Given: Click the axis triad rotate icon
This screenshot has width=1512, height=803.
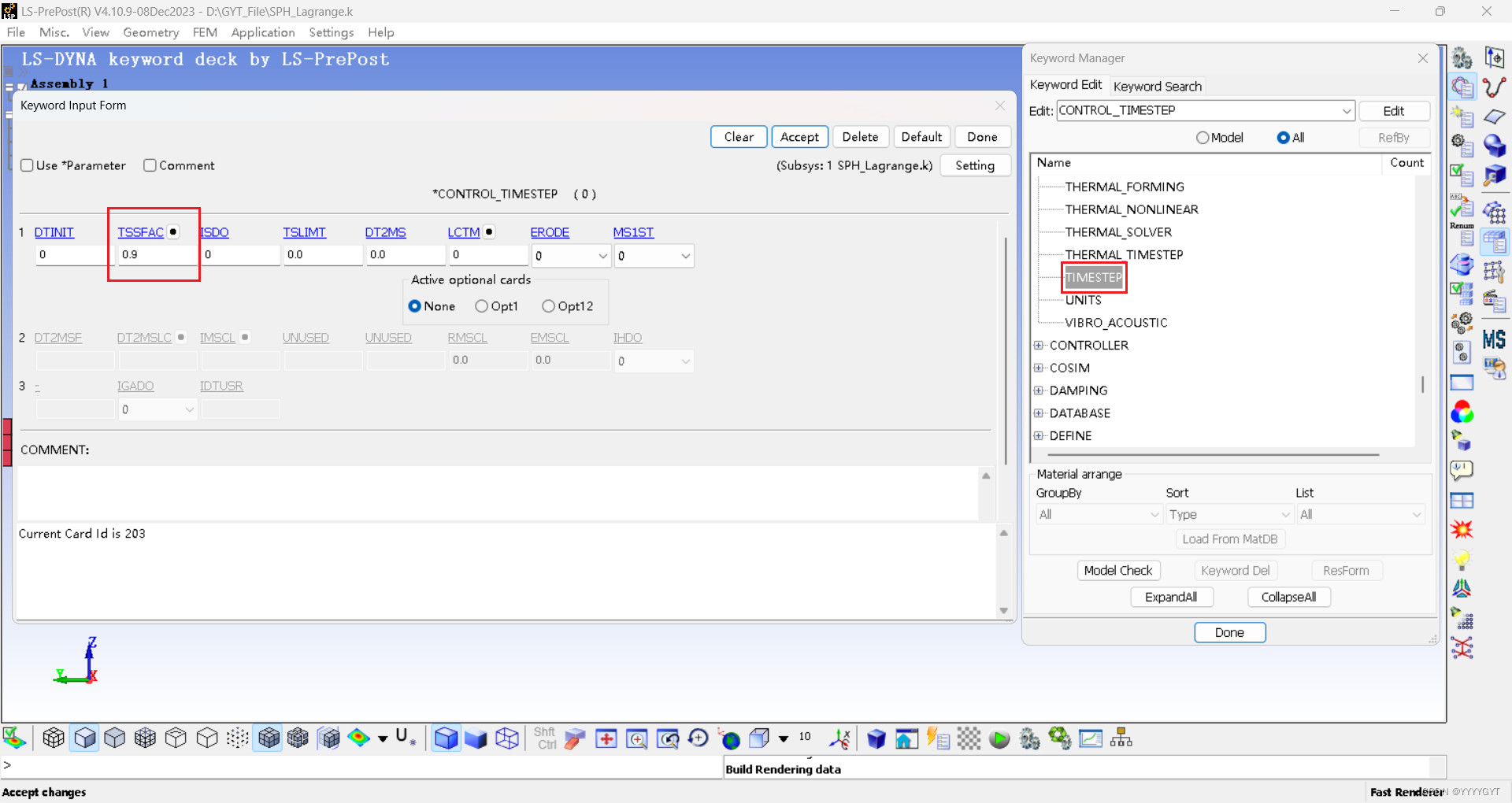Looking at the screenshot, I should click(839, 738).
